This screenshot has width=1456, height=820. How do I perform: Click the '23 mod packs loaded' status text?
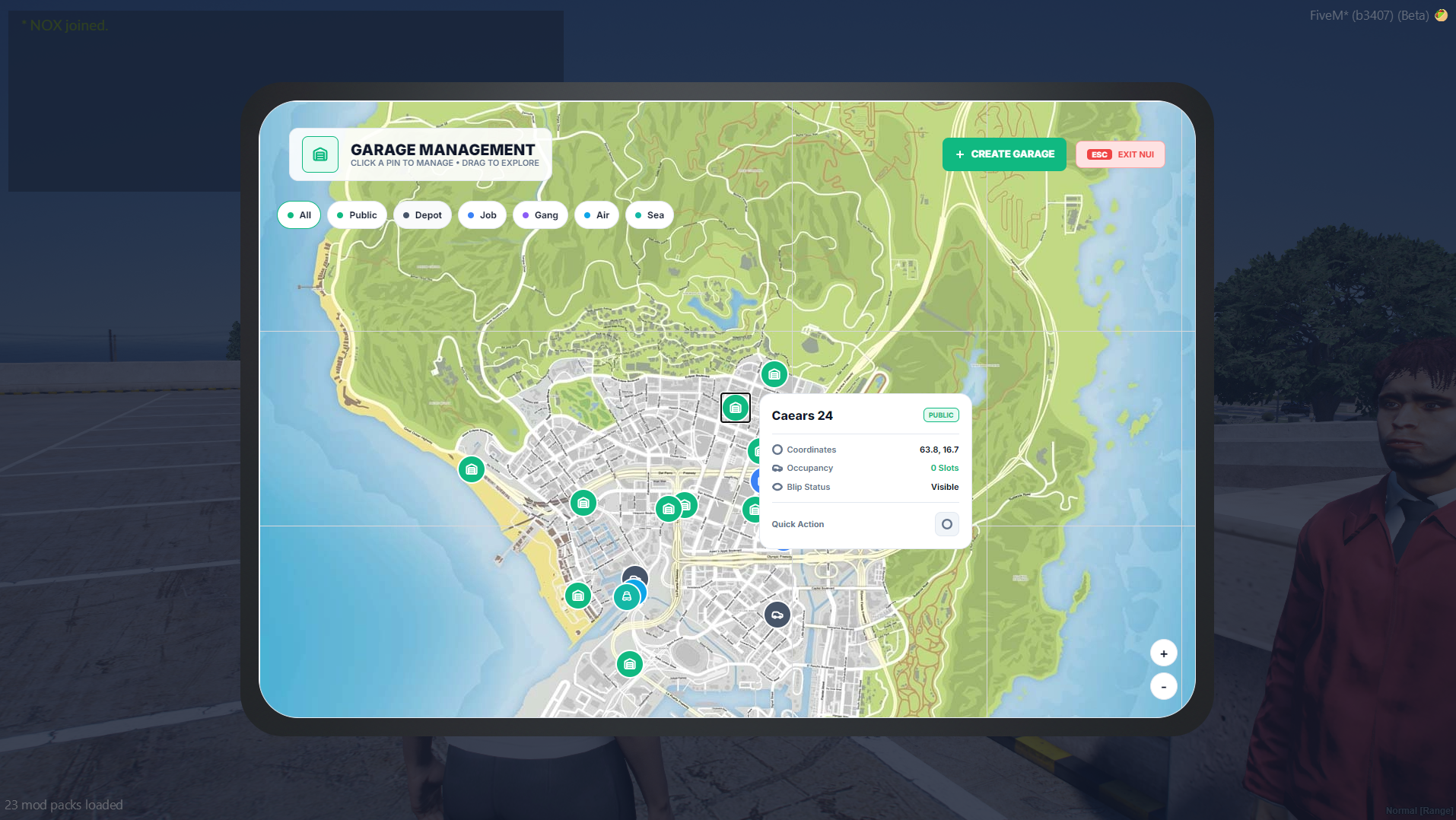[x=64, y=805]
